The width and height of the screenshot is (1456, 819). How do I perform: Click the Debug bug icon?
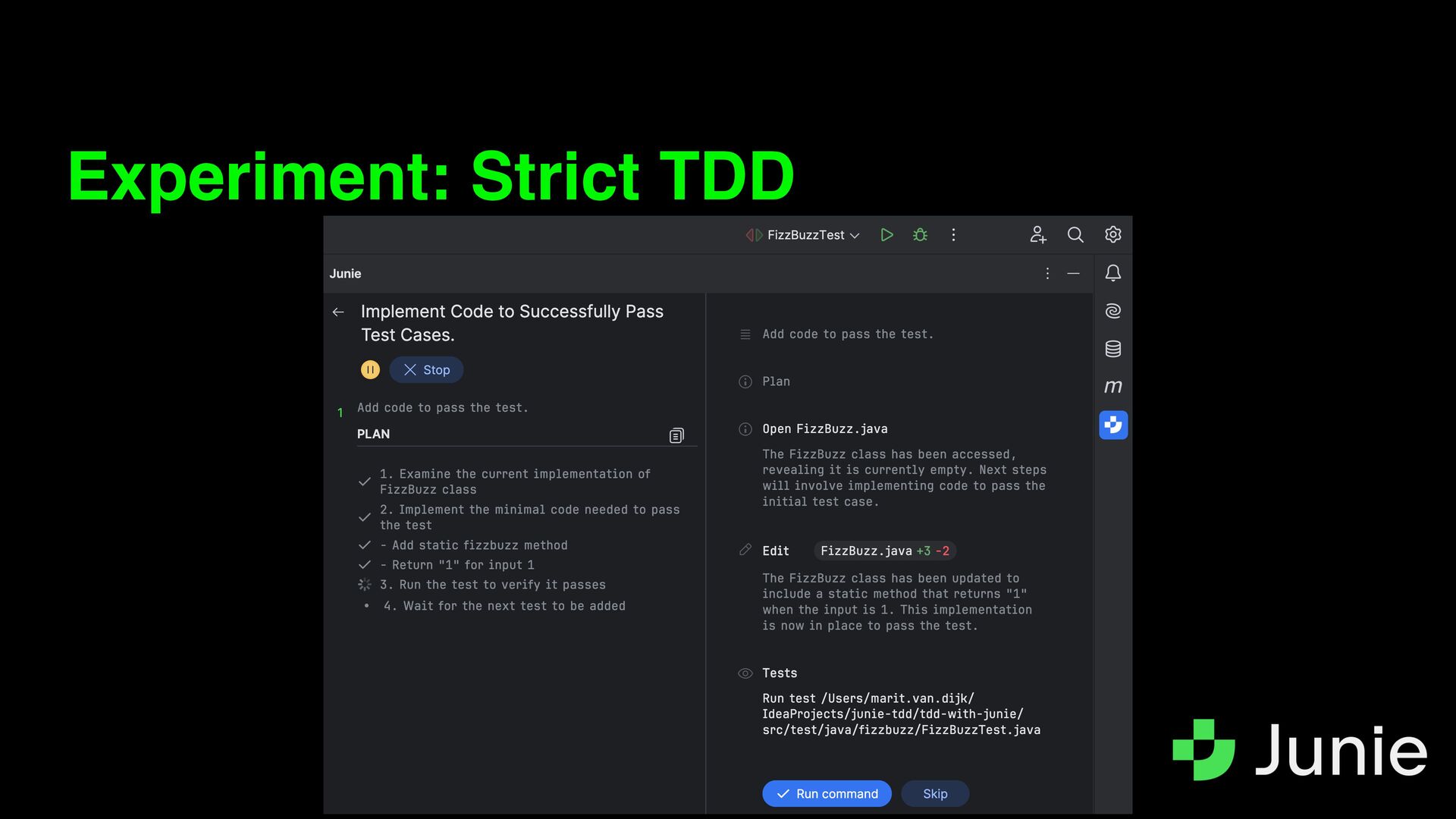pyautogui.click(x=920, y=235)
